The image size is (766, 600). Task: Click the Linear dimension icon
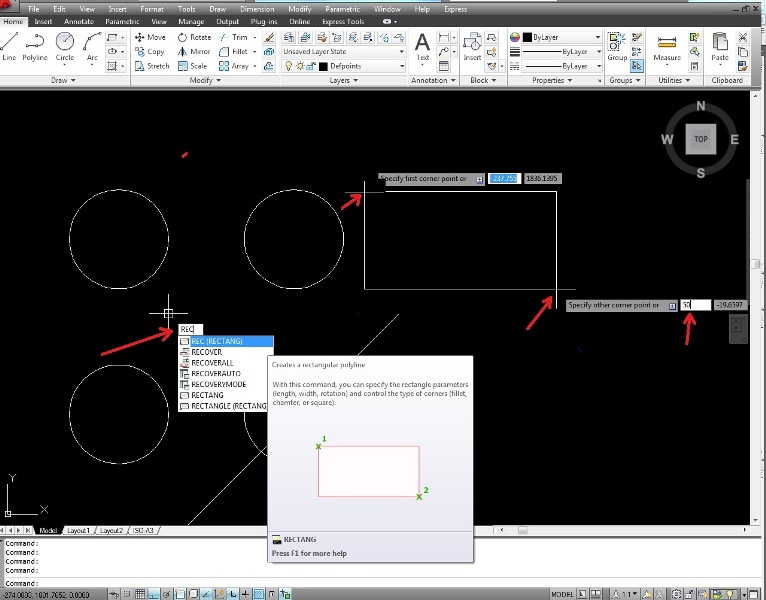444,37
